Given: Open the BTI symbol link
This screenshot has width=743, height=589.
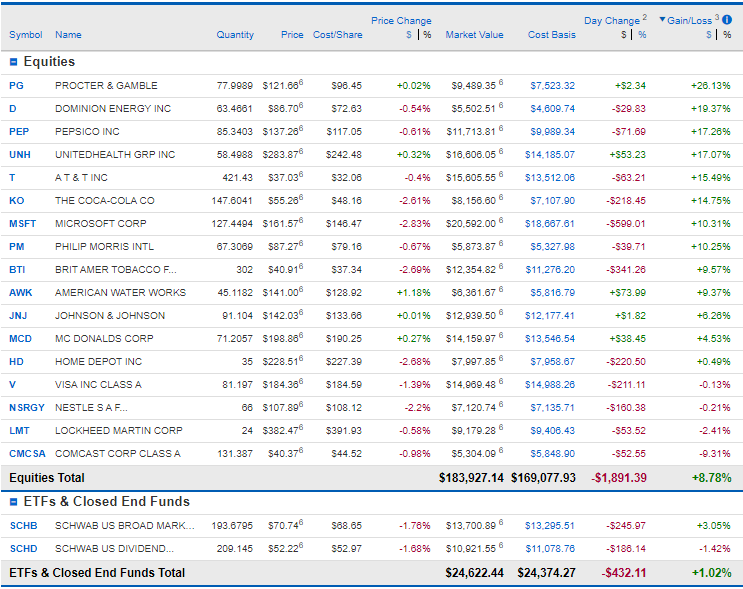Looking at the screenshot, I should pos(17,270).
